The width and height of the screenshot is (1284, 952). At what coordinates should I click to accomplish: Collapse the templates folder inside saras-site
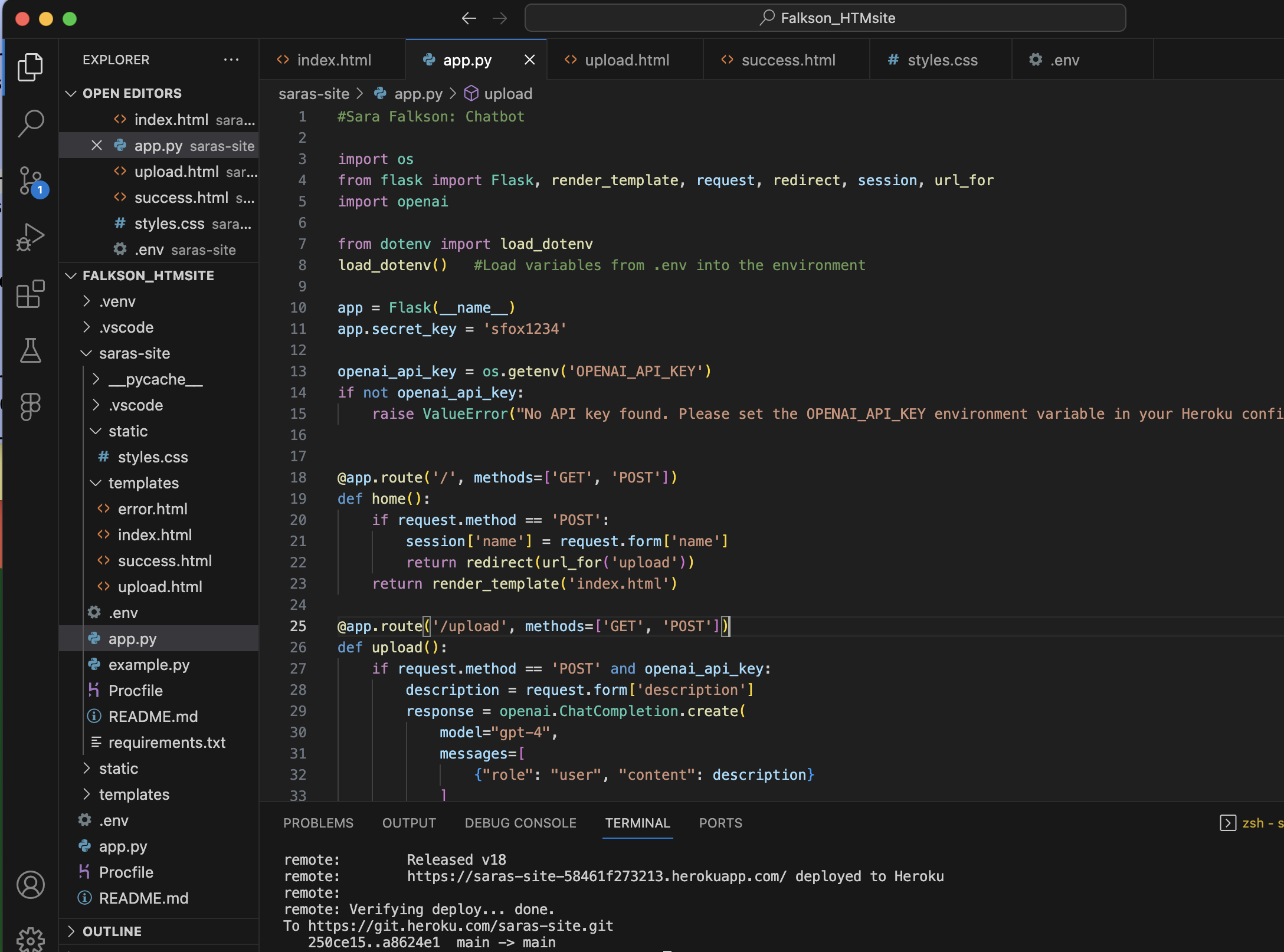(96, 483)
